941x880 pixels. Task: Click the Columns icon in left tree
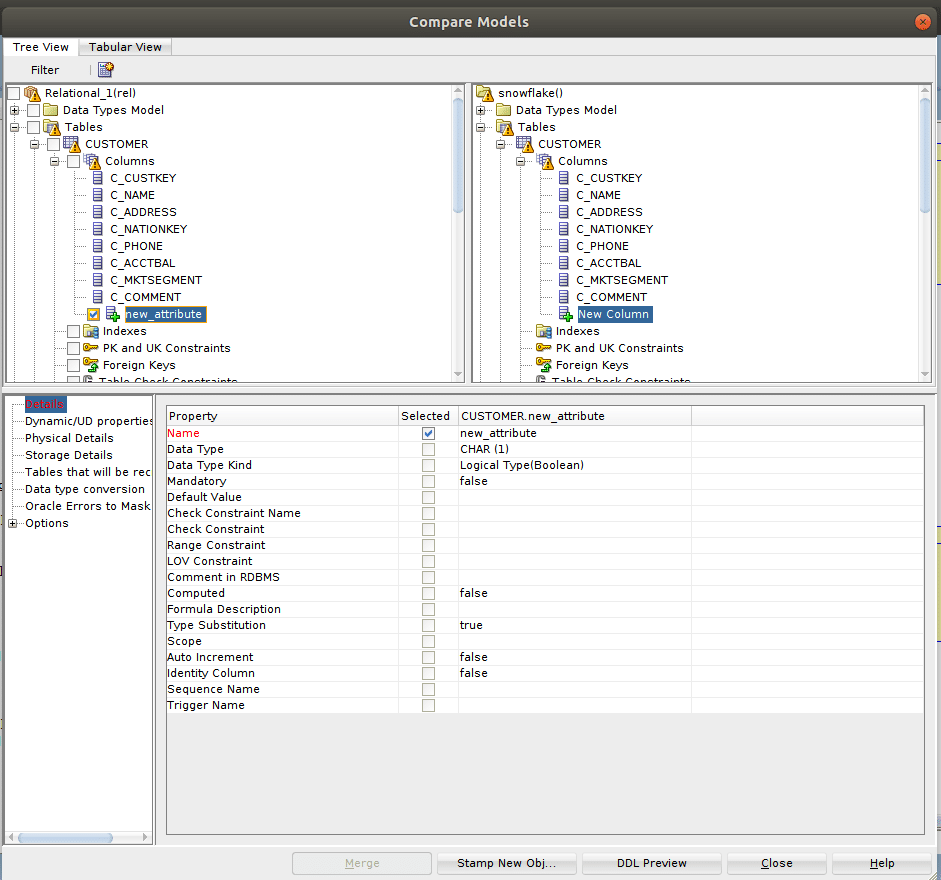[x=92, y=161]
